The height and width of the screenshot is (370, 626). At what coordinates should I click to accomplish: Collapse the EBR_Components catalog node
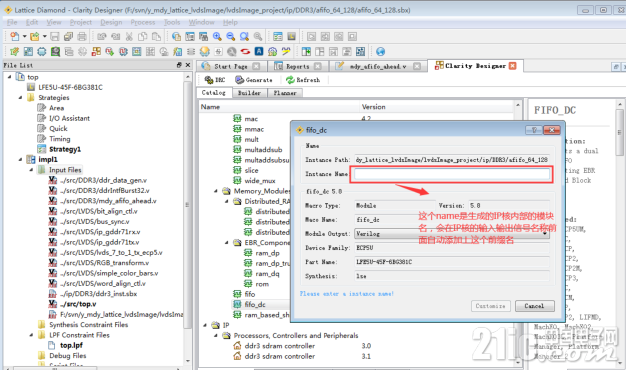pyautogui.click(x=227, y=242)
